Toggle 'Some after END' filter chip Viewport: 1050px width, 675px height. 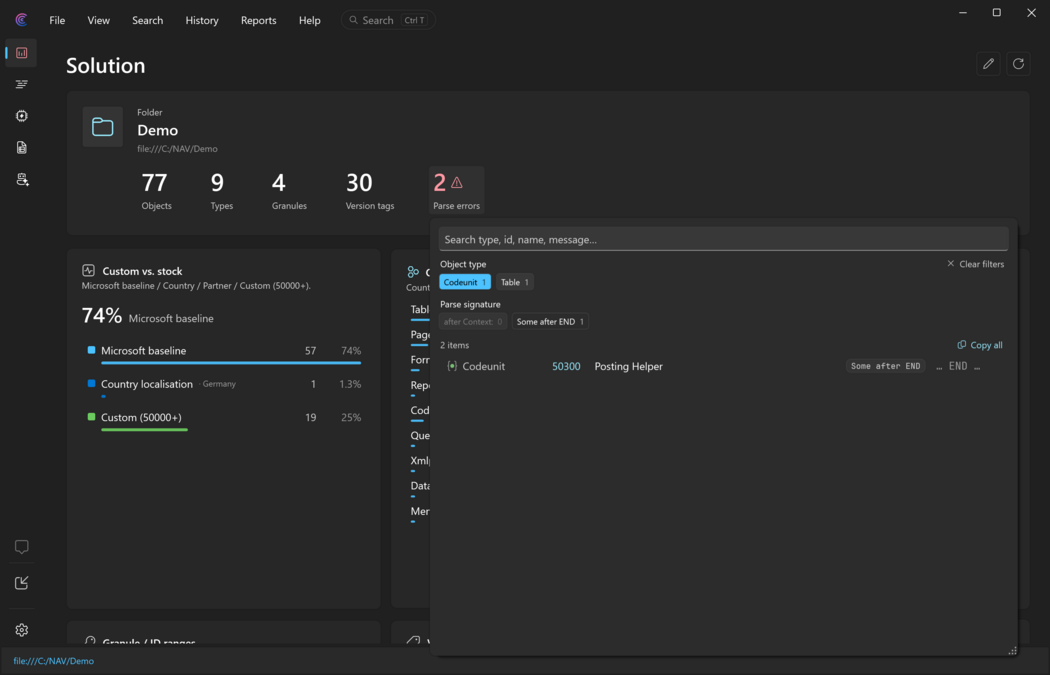click(550, 321)
